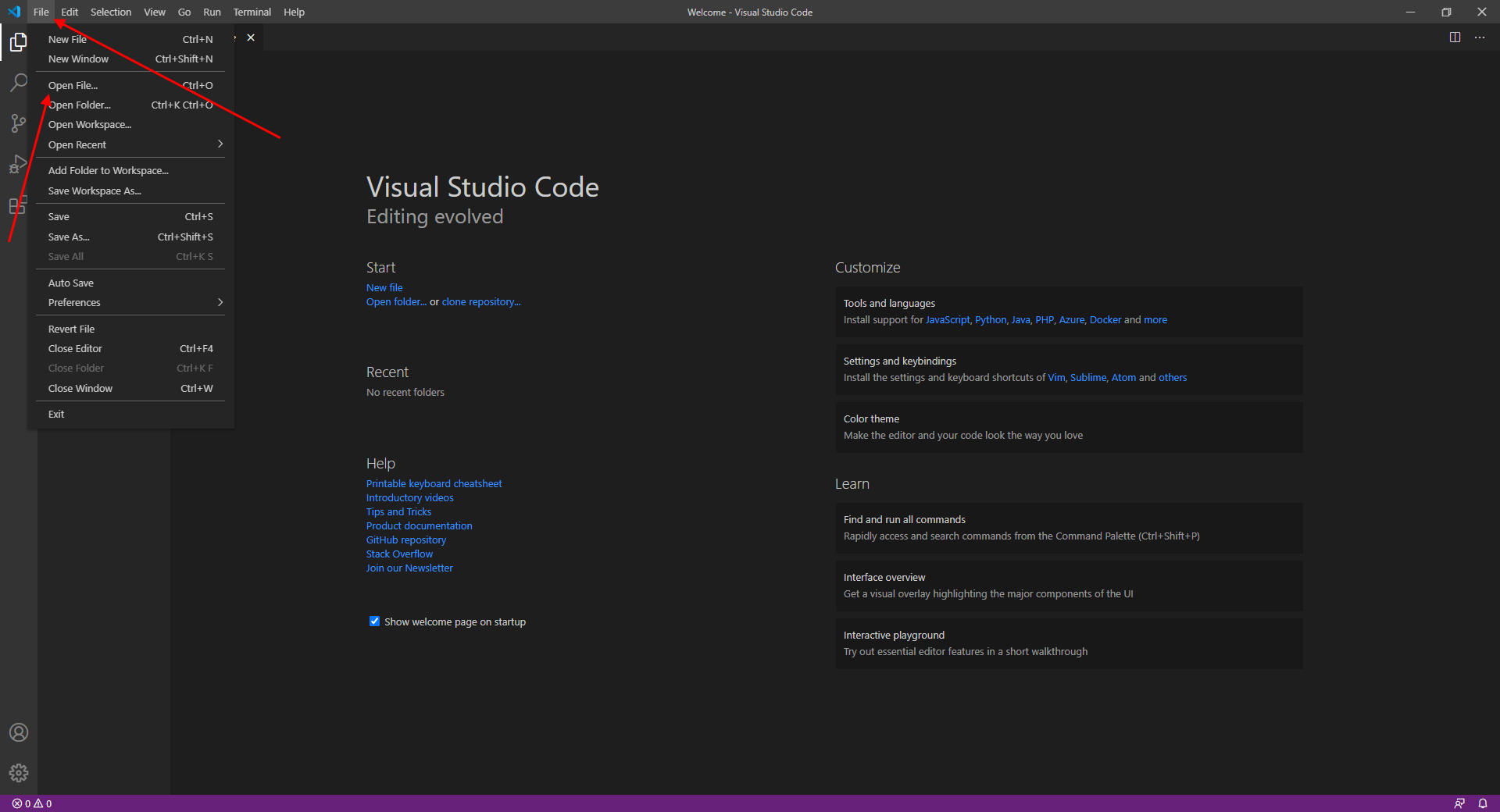1500x812 pixels.
Task: Open the Explorer sidebar icon
Action: (x=17, y=42)
